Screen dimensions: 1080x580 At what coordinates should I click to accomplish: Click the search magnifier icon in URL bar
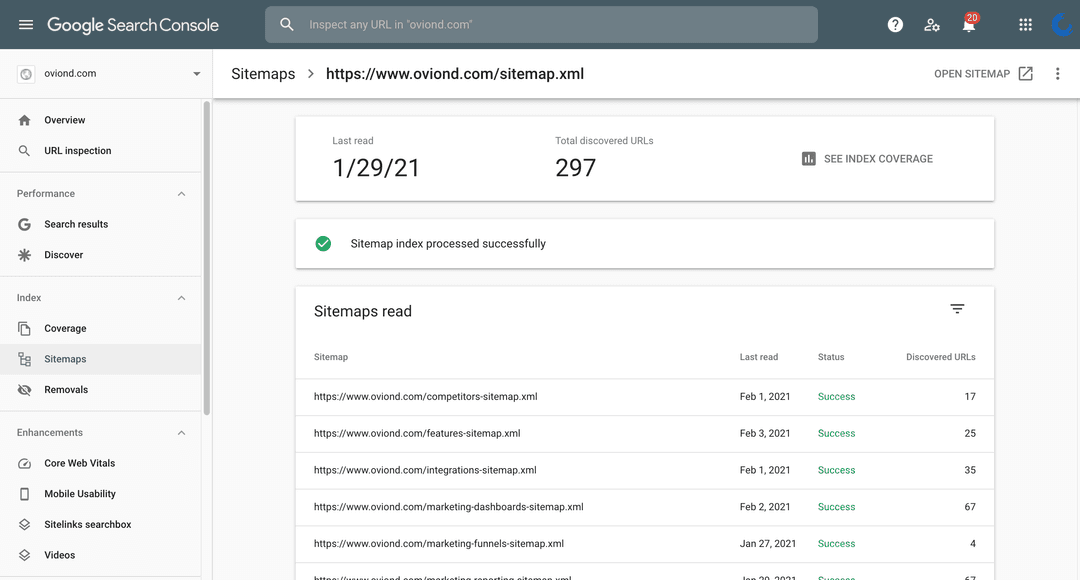(287, 25)
